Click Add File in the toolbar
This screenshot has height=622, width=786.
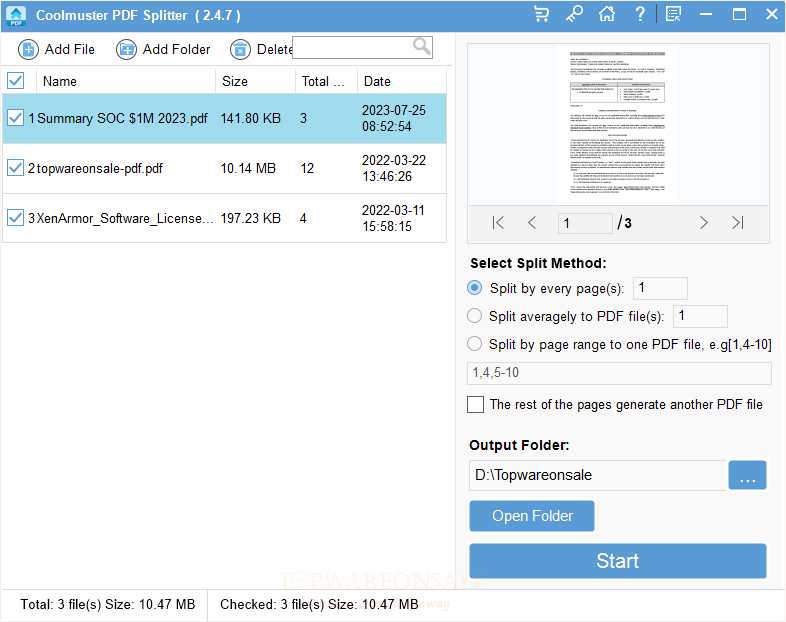[x=56, y=50]
